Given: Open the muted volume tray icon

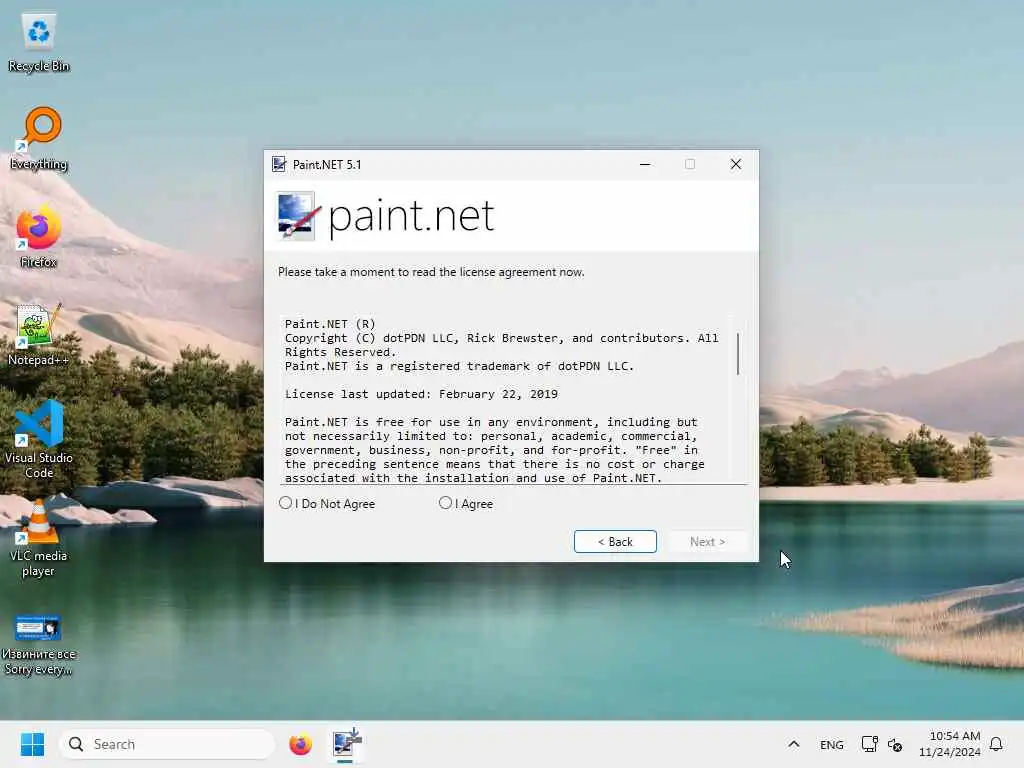Looking at the screenshot, I should (895, 744).
